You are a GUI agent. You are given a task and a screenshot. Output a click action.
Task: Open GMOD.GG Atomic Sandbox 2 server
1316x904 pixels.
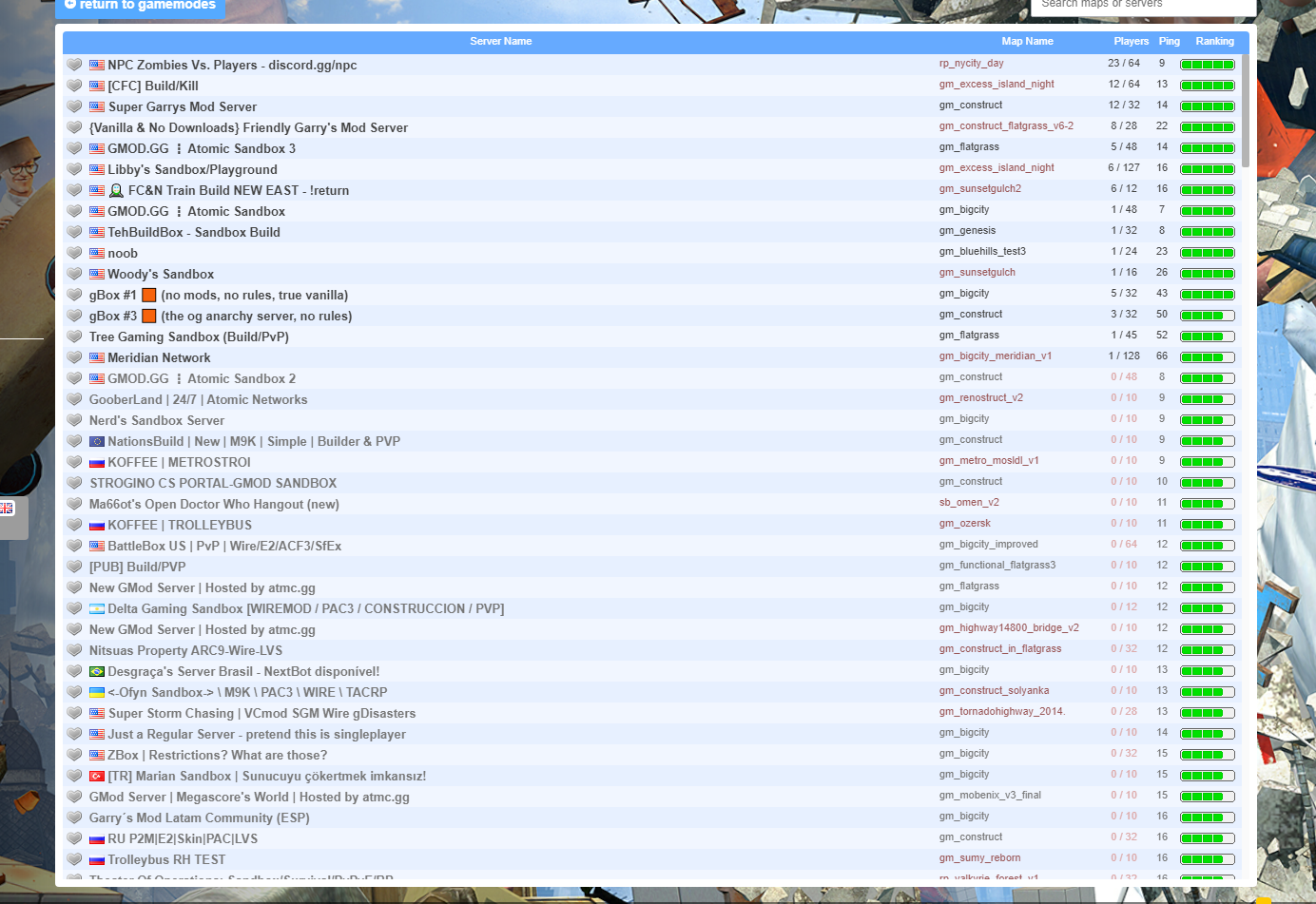pos(202,379)
